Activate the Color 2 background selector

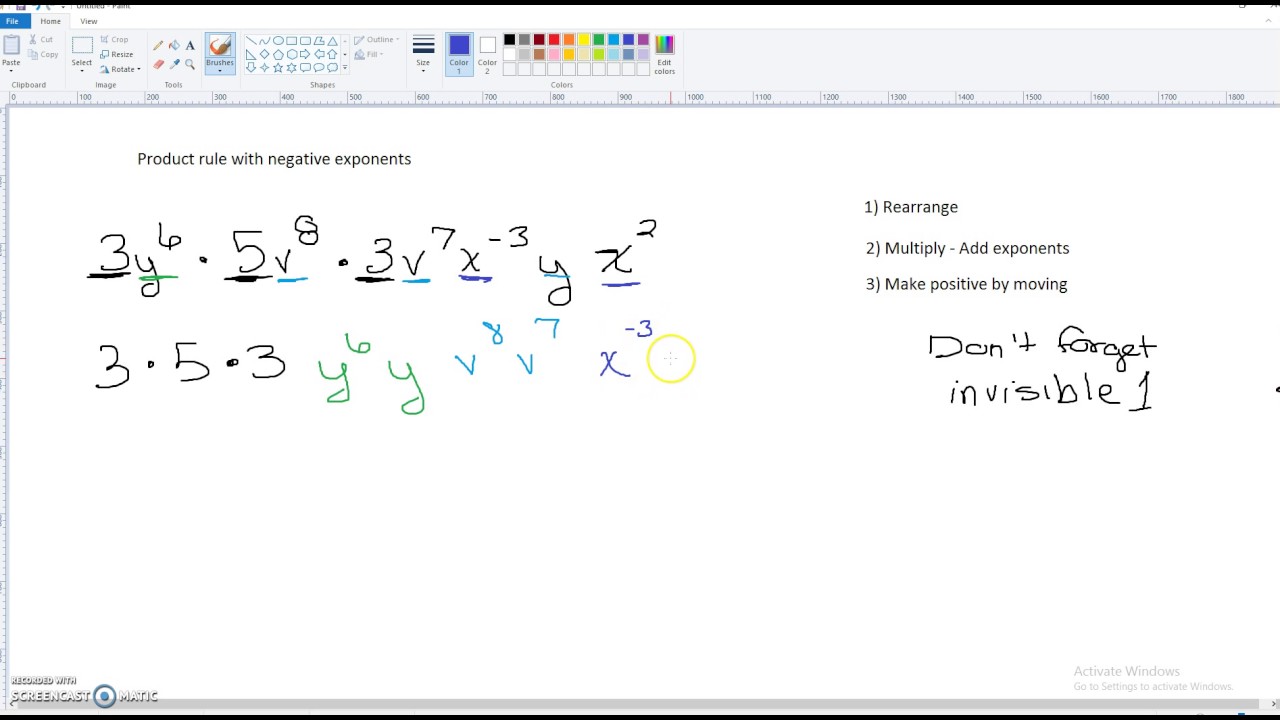pyautogui.click(x=487, y=54)
